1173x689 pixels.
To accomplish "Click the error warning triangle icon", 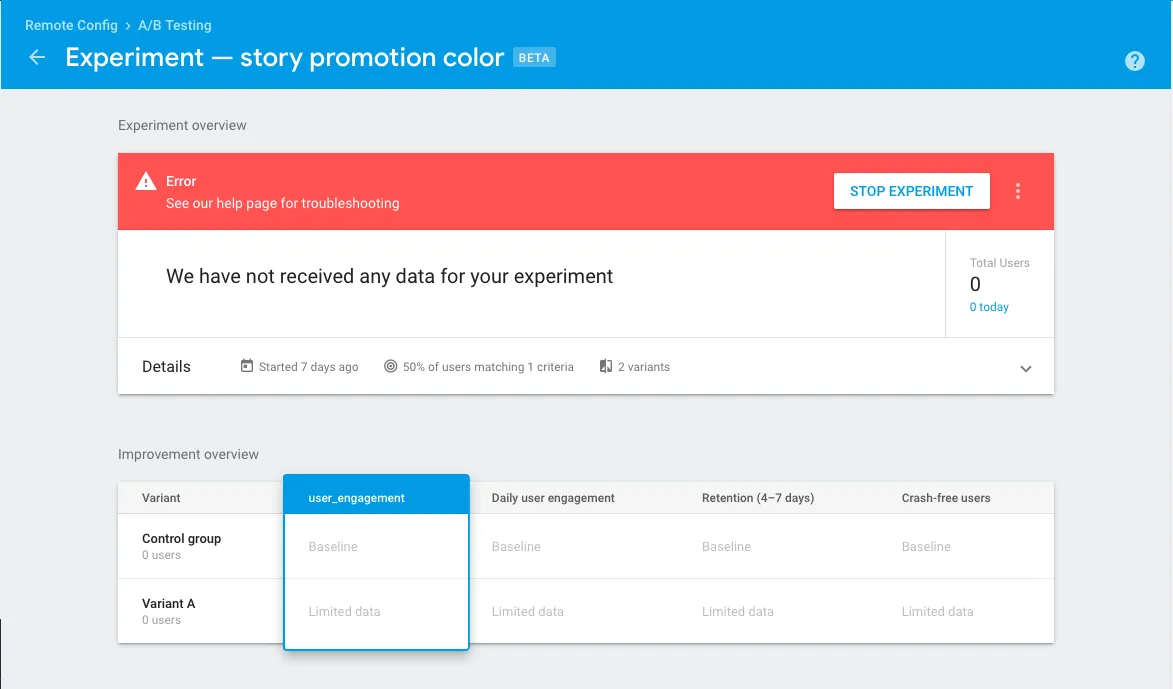I will click(146, 182).
